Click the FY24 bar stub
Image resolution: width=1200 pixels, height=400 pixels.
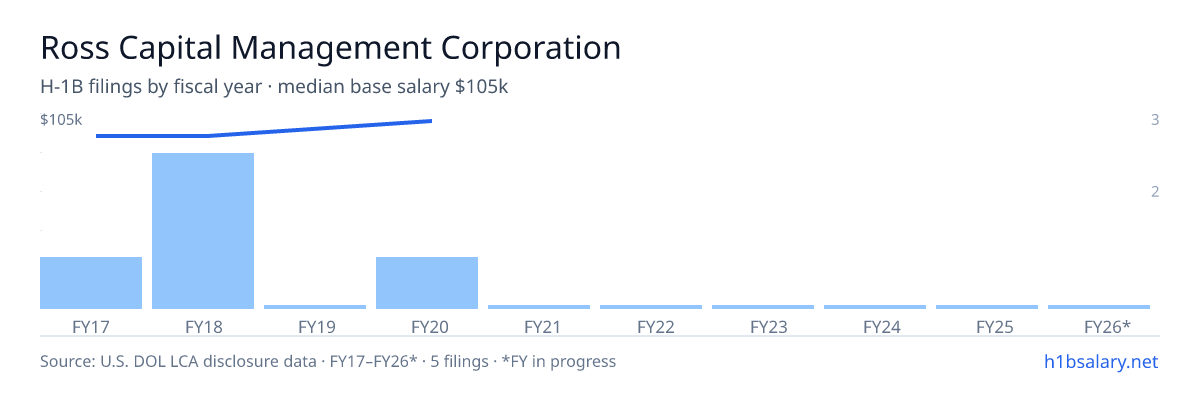coord(875,307)
